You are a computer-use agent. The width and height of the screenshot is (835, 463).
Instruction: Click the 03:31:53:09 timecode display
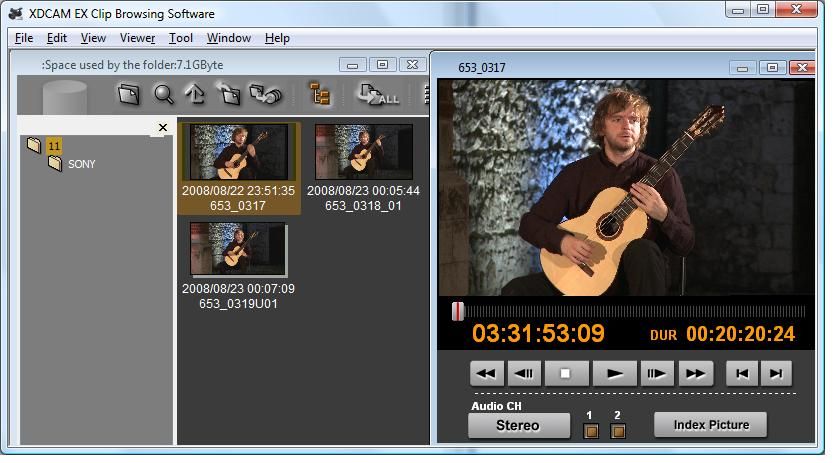(538, 334)
